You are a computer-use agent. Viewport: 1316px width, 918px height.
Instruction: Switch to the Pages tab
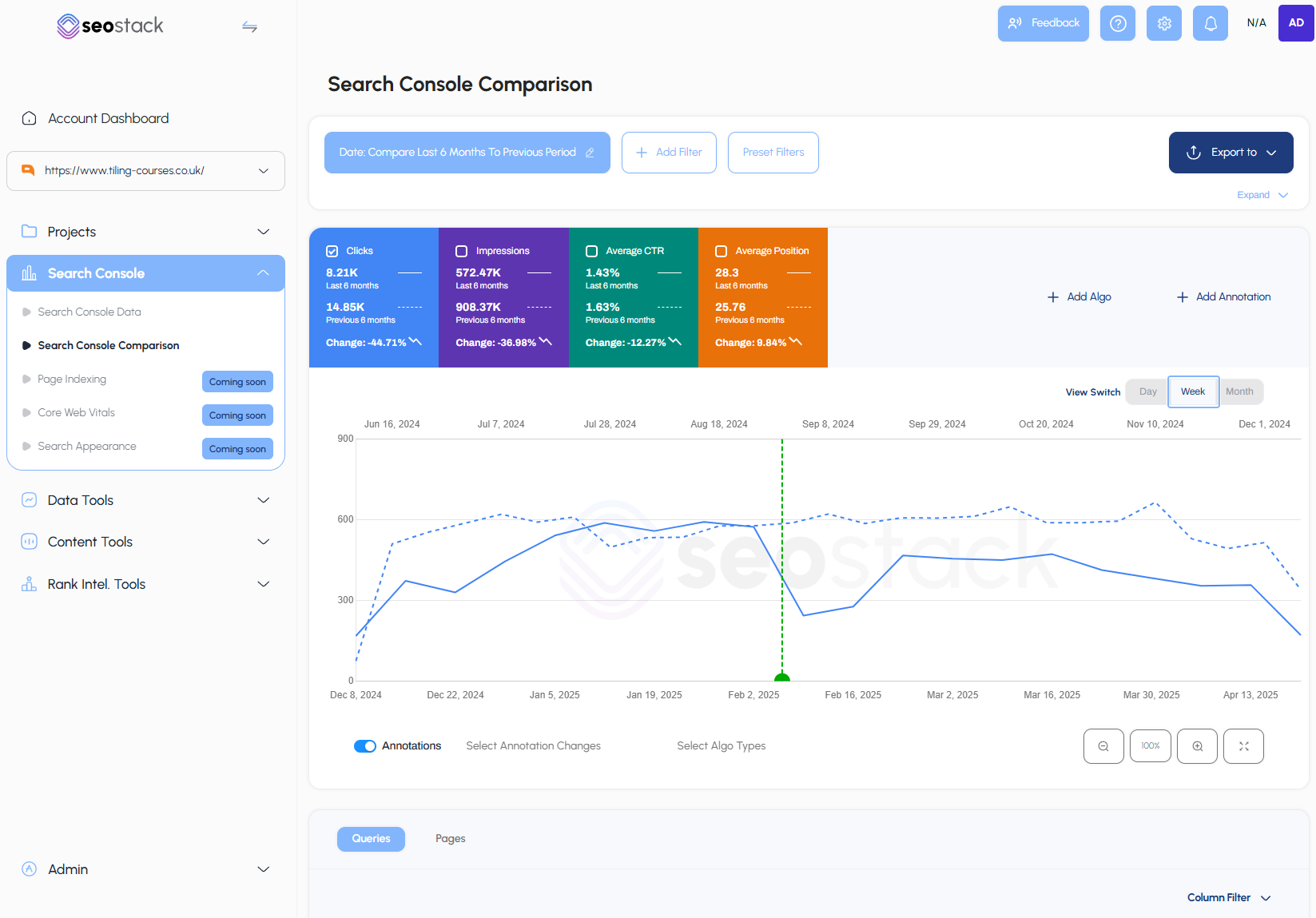pyautogui.click(x=450, y=838)
